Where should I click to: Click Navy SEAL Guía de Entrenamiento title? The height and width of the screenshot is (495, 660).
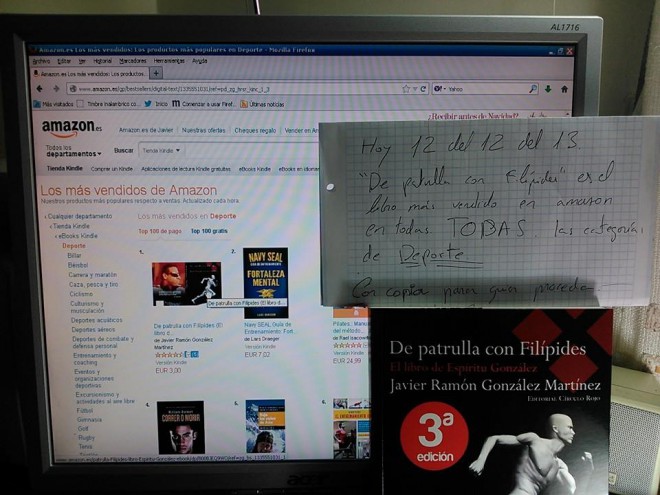269,328
